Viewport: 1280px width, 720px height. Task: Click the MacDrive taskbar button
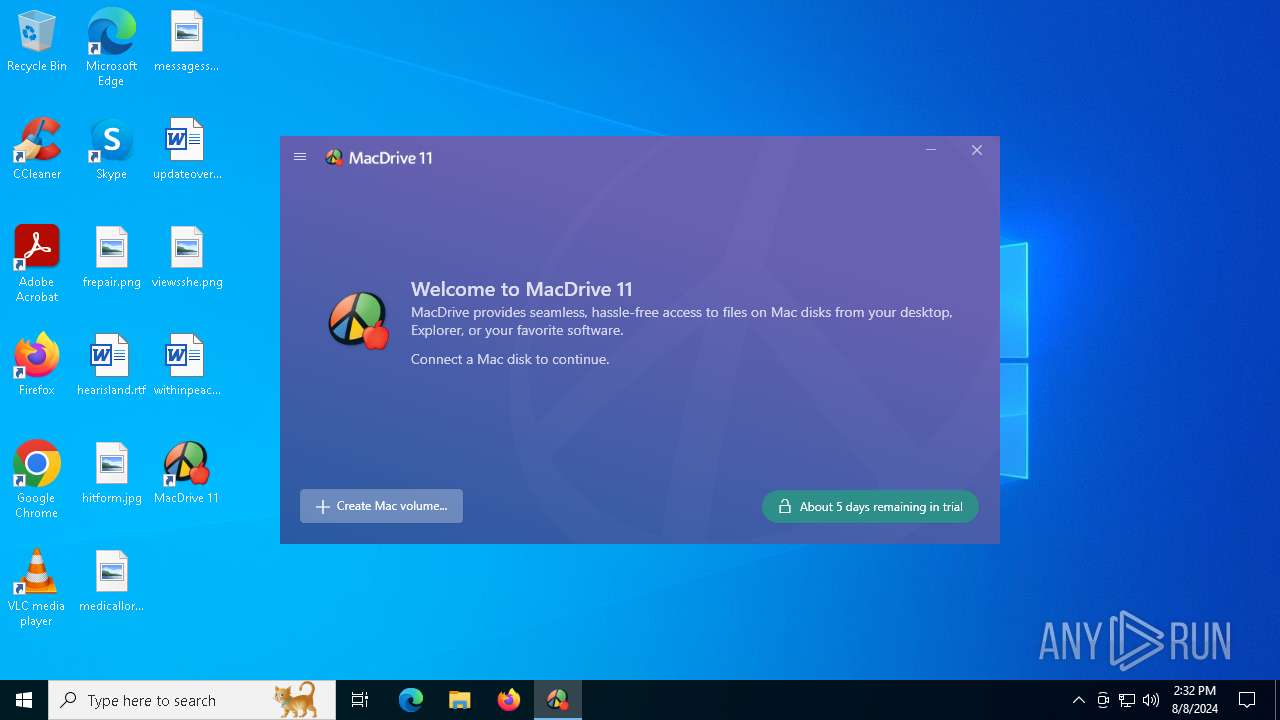pos(558,700)
